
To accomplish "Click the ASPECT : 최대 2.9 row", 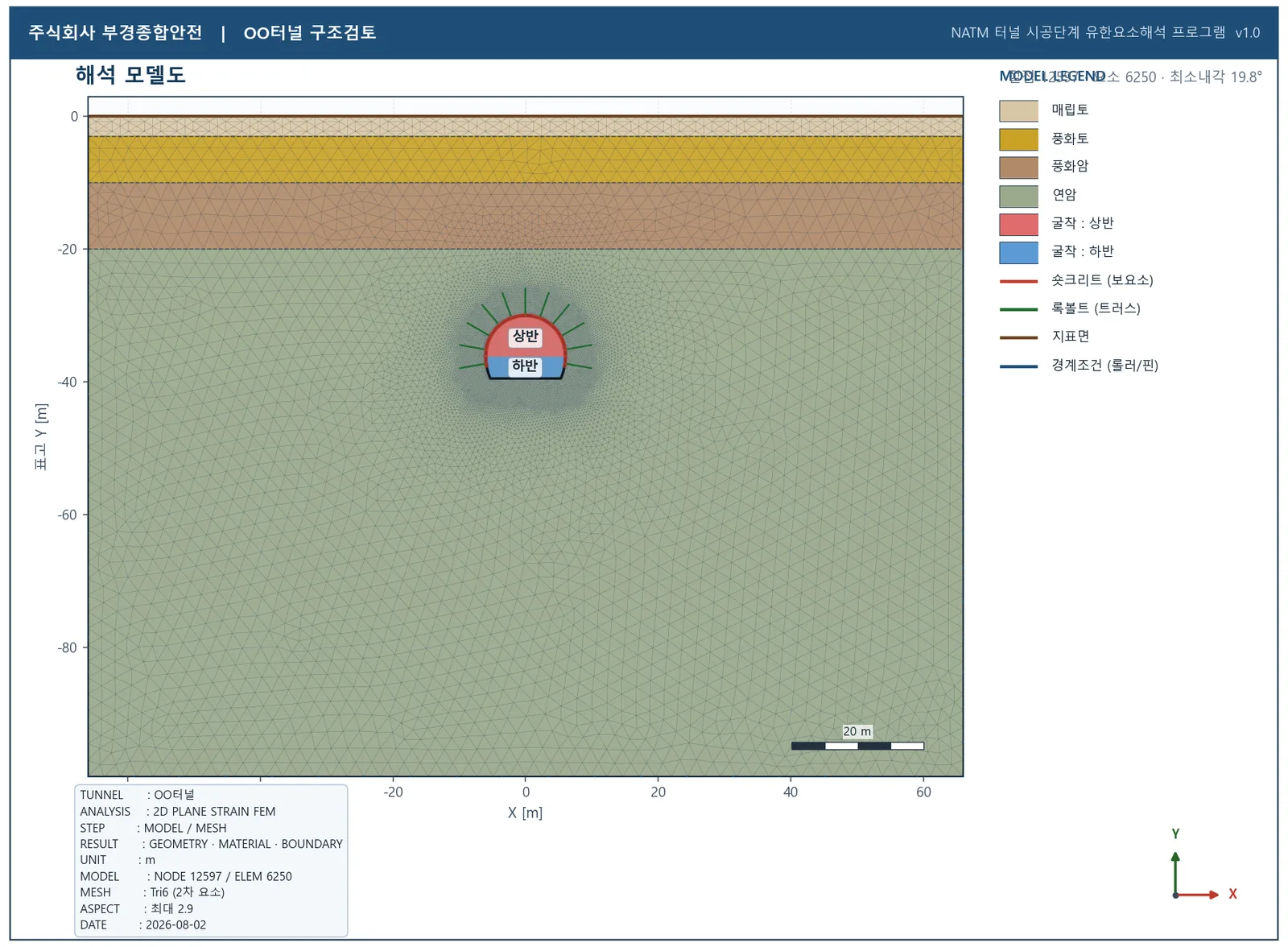I will (x=137, y=908).
